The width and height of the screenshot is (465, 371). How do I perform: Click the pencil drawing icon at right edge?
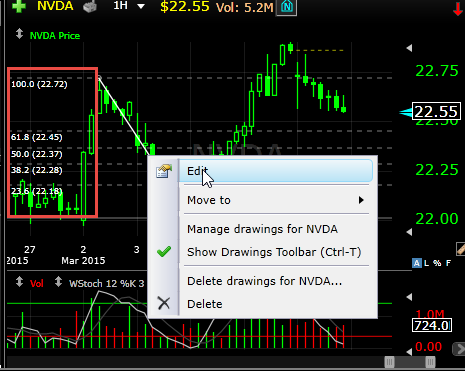click(x=461, y=249)
